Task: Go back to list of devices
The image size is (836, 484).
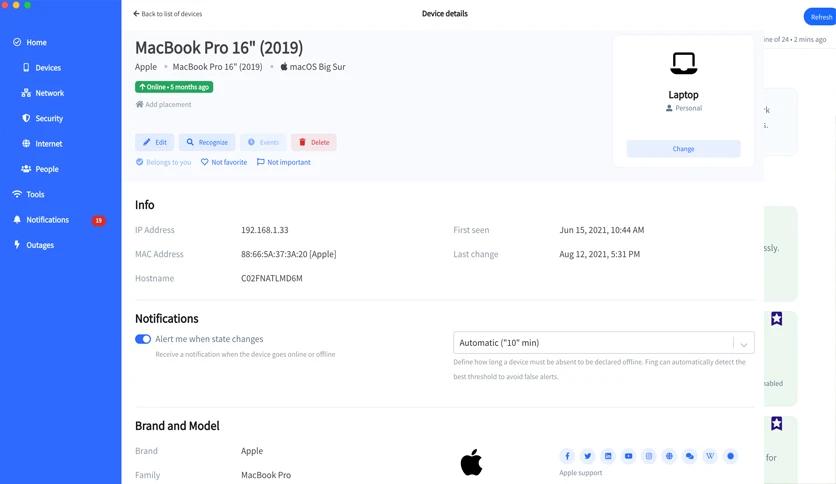Action: pyautogui.click(x=167, y=14)
